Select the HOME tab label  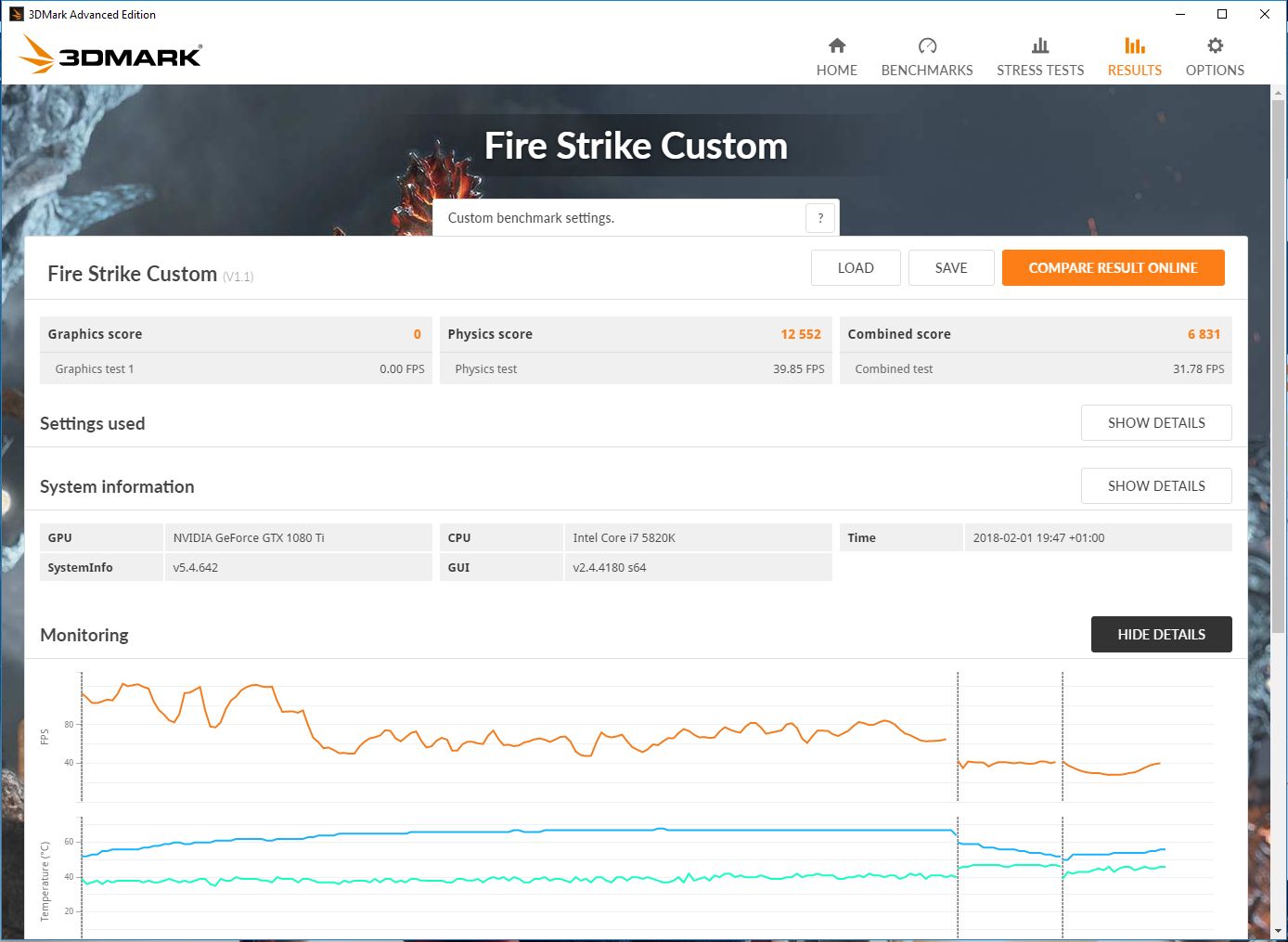[x=837, y=71]
